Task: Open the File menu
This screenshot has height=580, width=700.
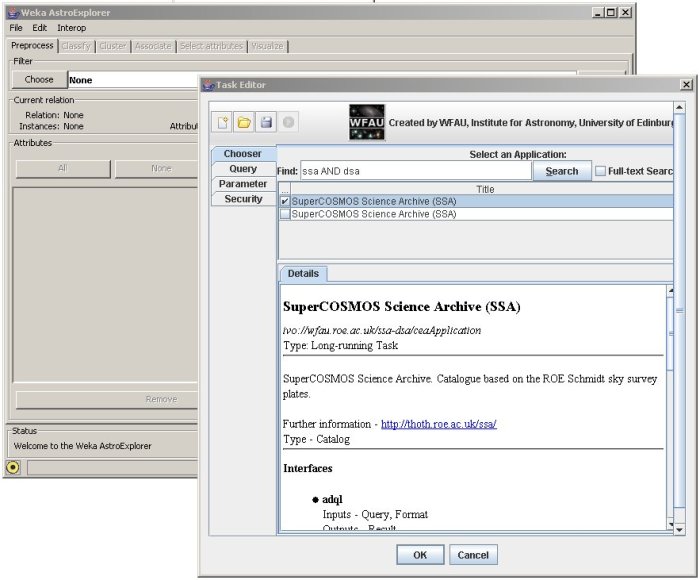Action: point(16,28)
